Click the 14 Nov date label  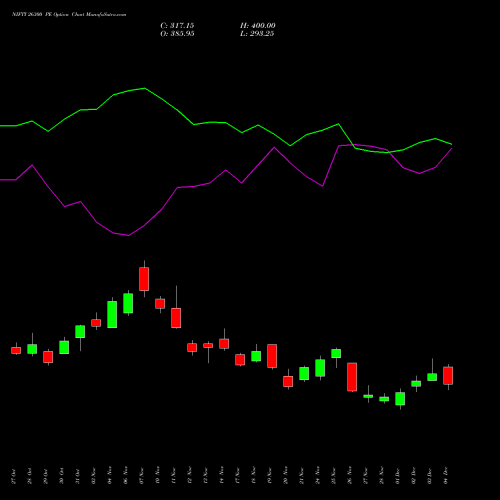222,476
